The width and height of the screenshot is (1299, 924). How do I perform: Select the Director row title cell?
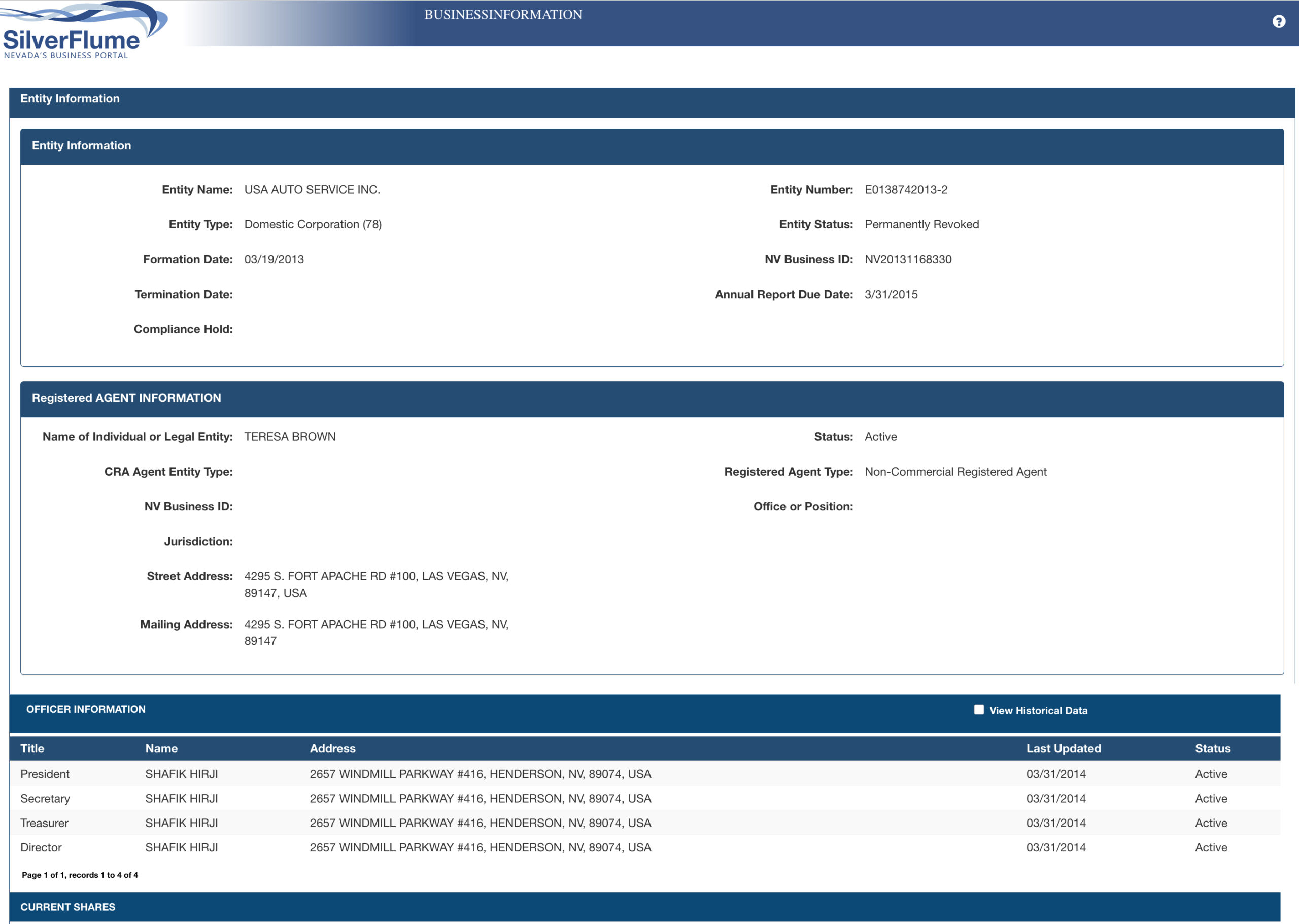point(41,847)
